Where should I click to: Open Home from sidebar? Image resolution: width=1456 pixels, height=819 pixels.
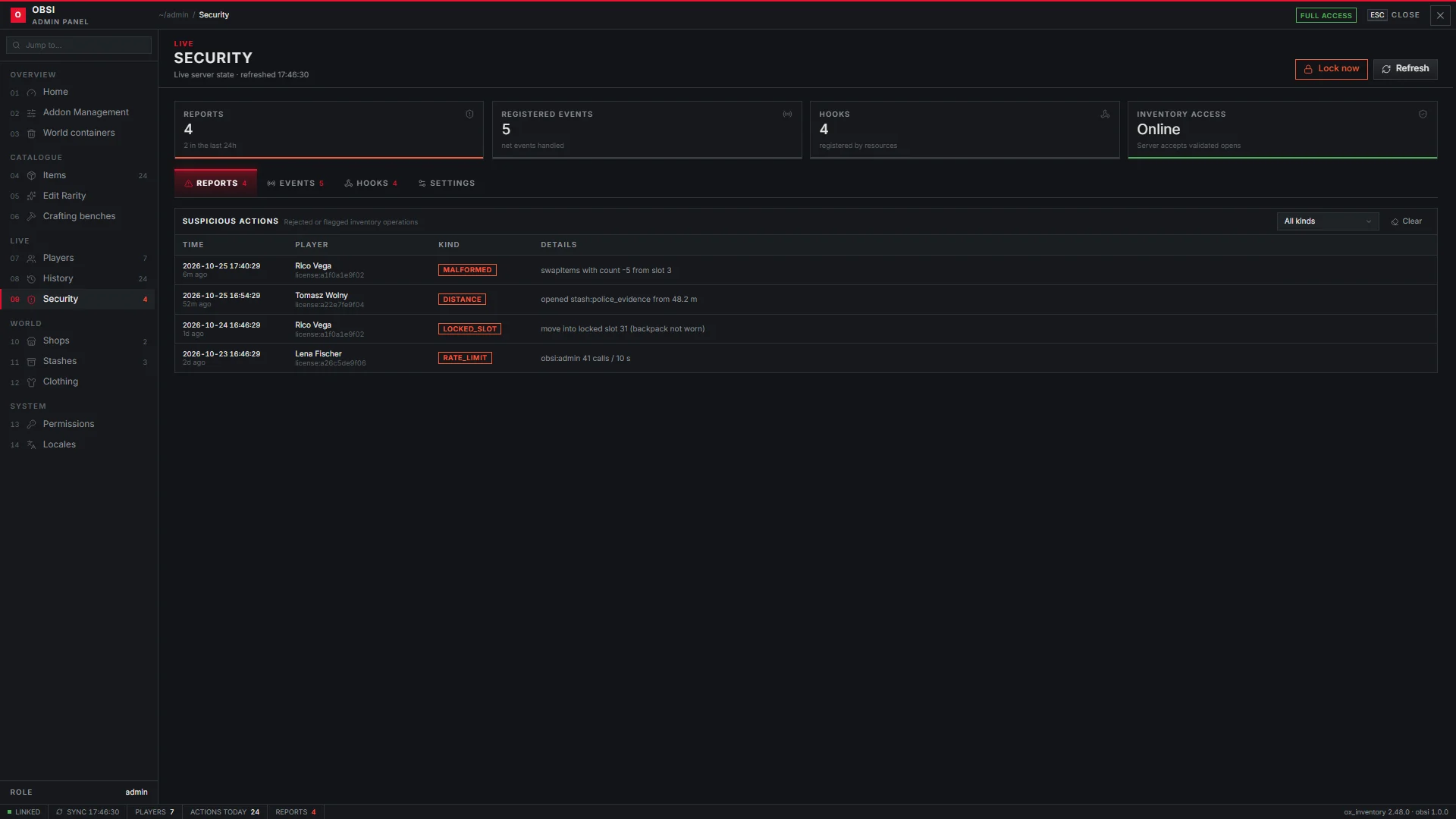(77, 92)
